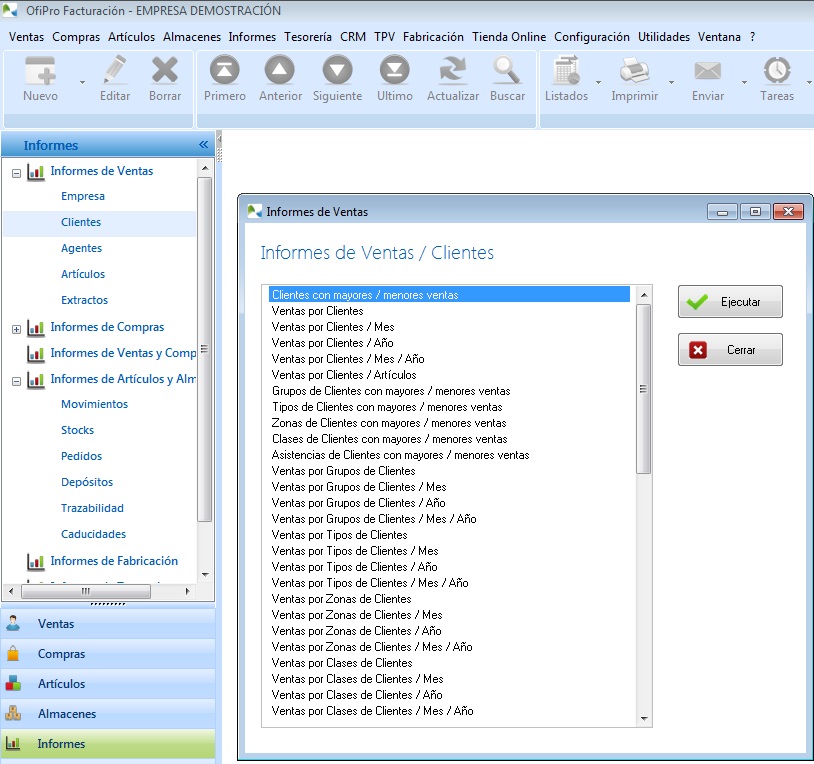The width and height of the screenshot is (814, 764).
Task: Open the dropdown arrow next to Enviar
Action: click(x=745, y=82)
